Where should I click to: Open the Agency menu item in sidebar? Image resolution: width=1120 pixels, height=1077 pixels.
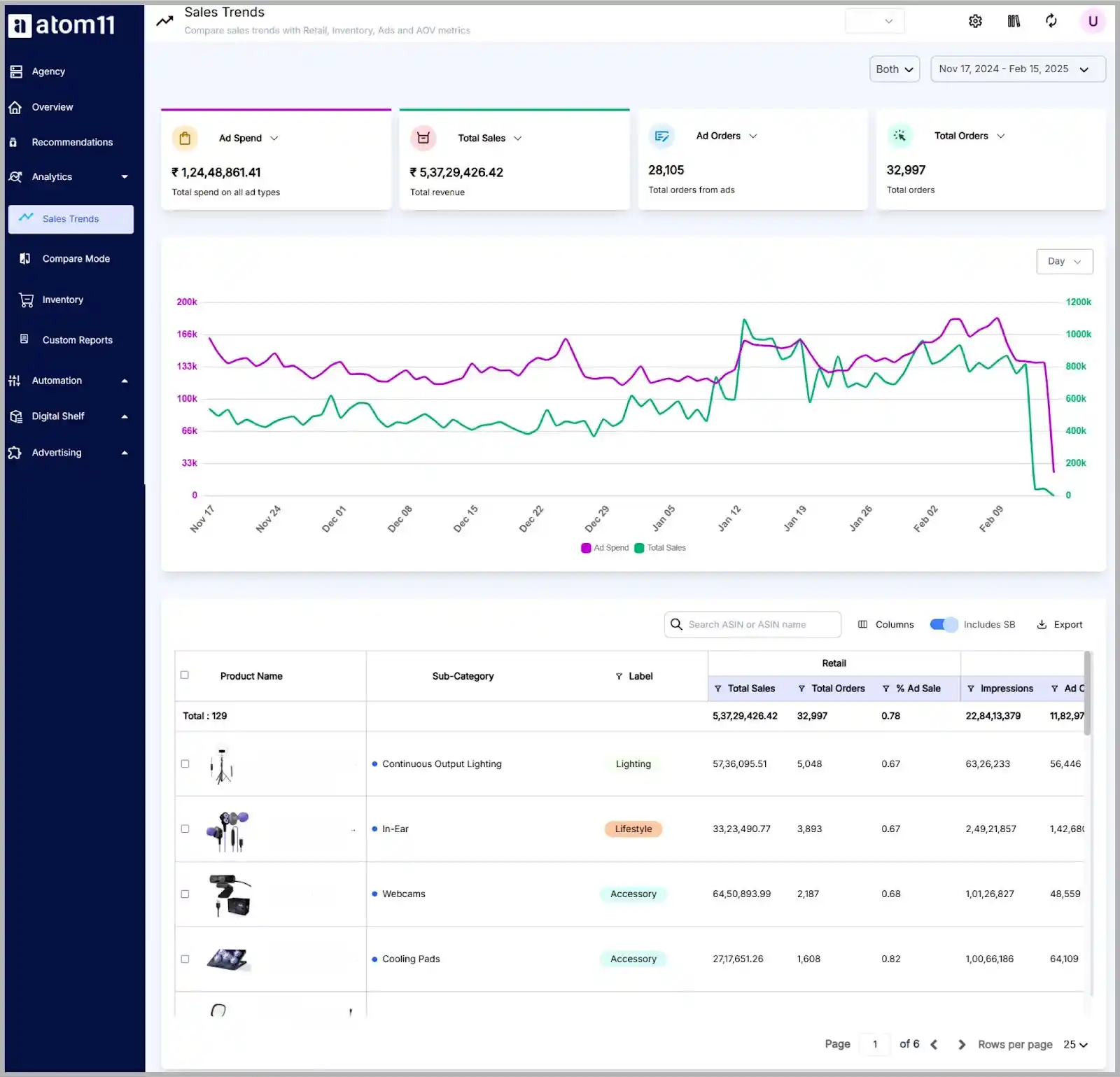[48, 71]
